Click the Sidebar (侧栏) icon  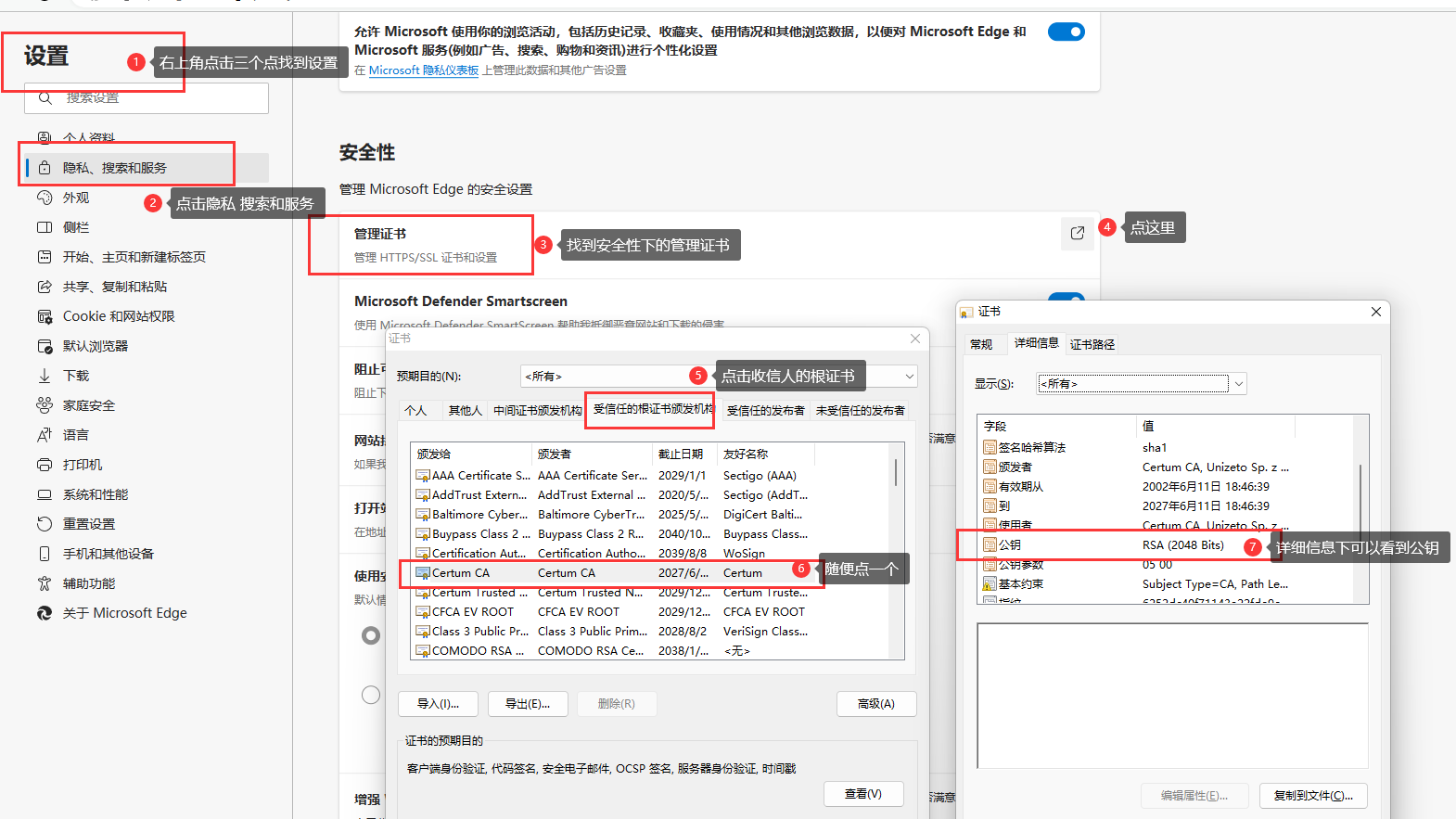pyautogui.click(x=45, y=227)
